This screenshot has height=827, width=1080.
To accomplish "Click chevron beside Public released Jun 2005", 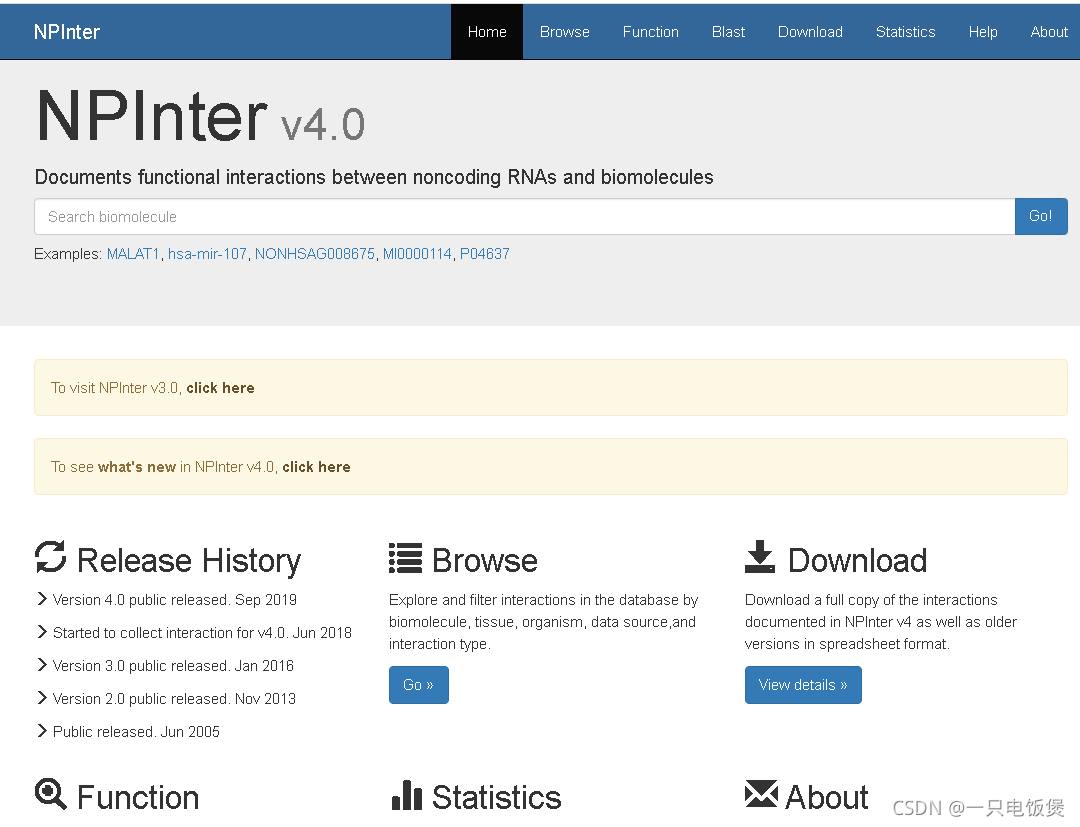I will point(43,731).
